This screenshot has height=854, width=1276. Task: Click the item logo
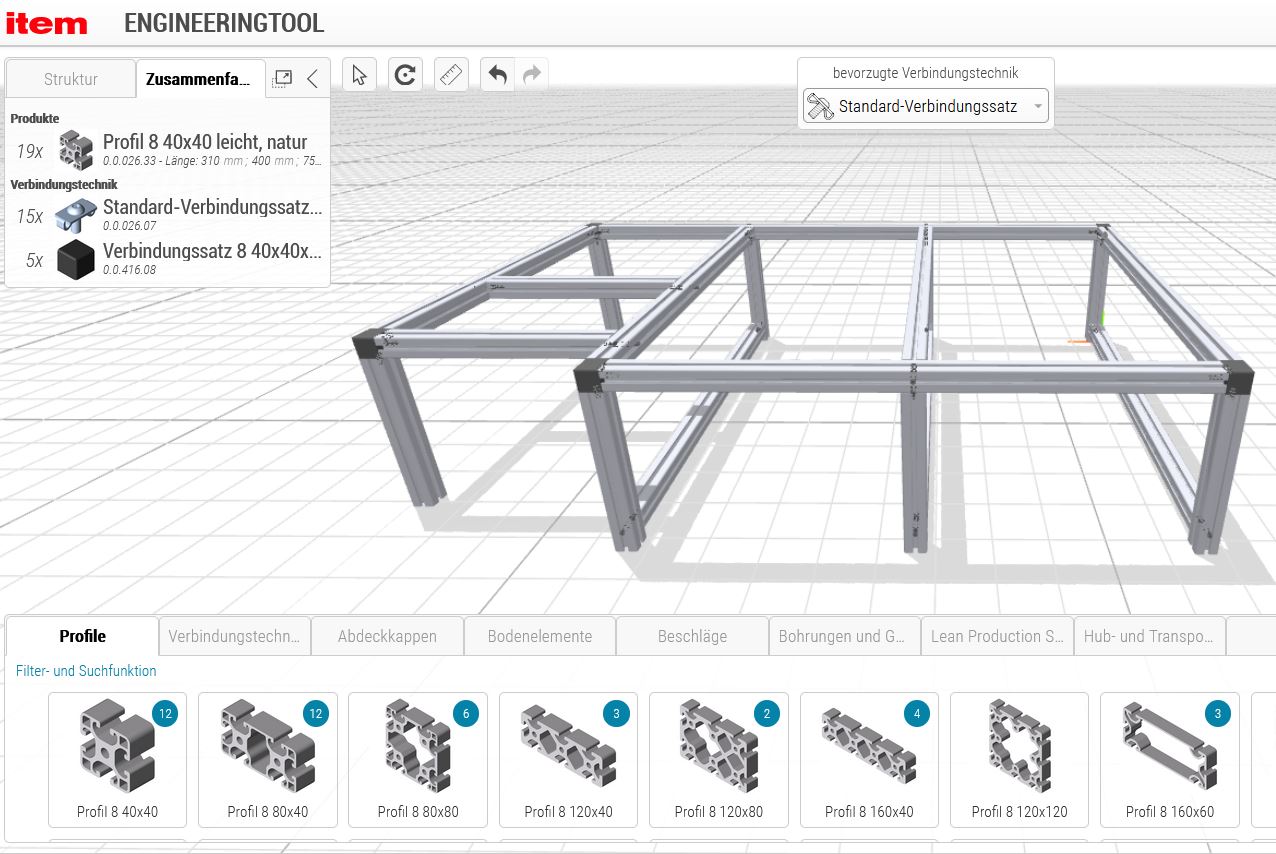tap(46, 23)
